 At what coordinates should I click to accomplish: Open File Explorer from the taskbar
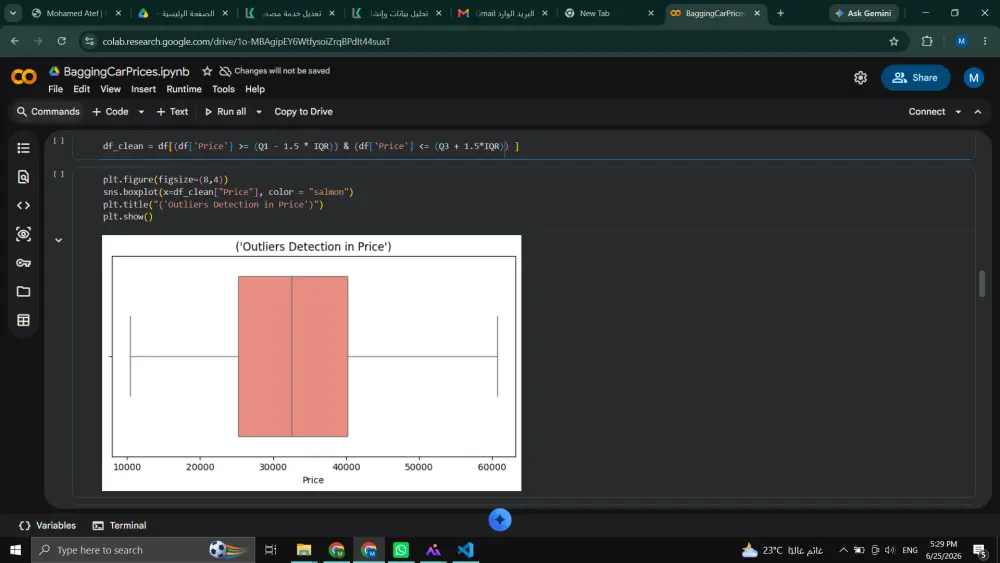click(304, 550)
